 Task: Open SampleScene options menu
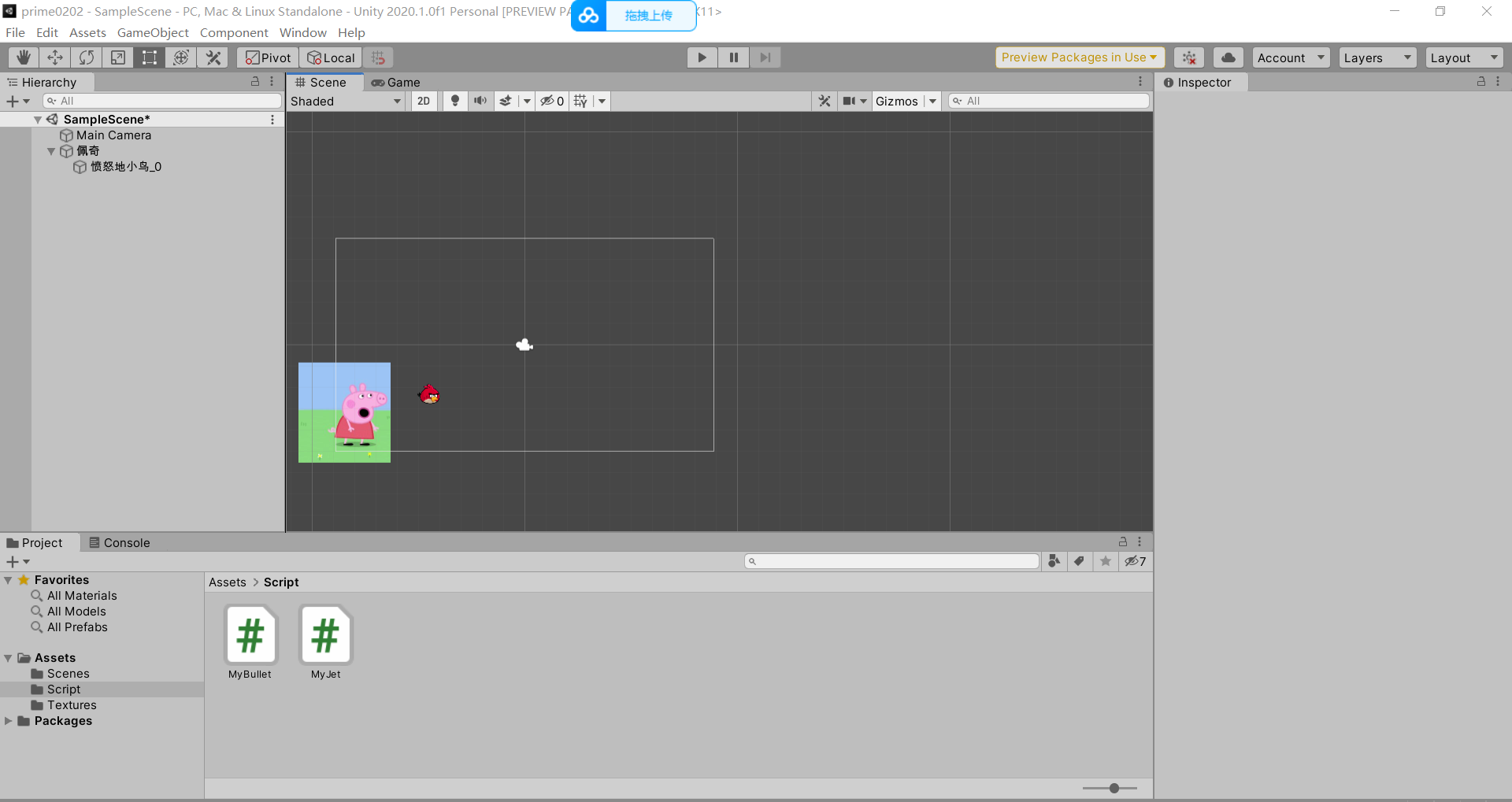272,120
